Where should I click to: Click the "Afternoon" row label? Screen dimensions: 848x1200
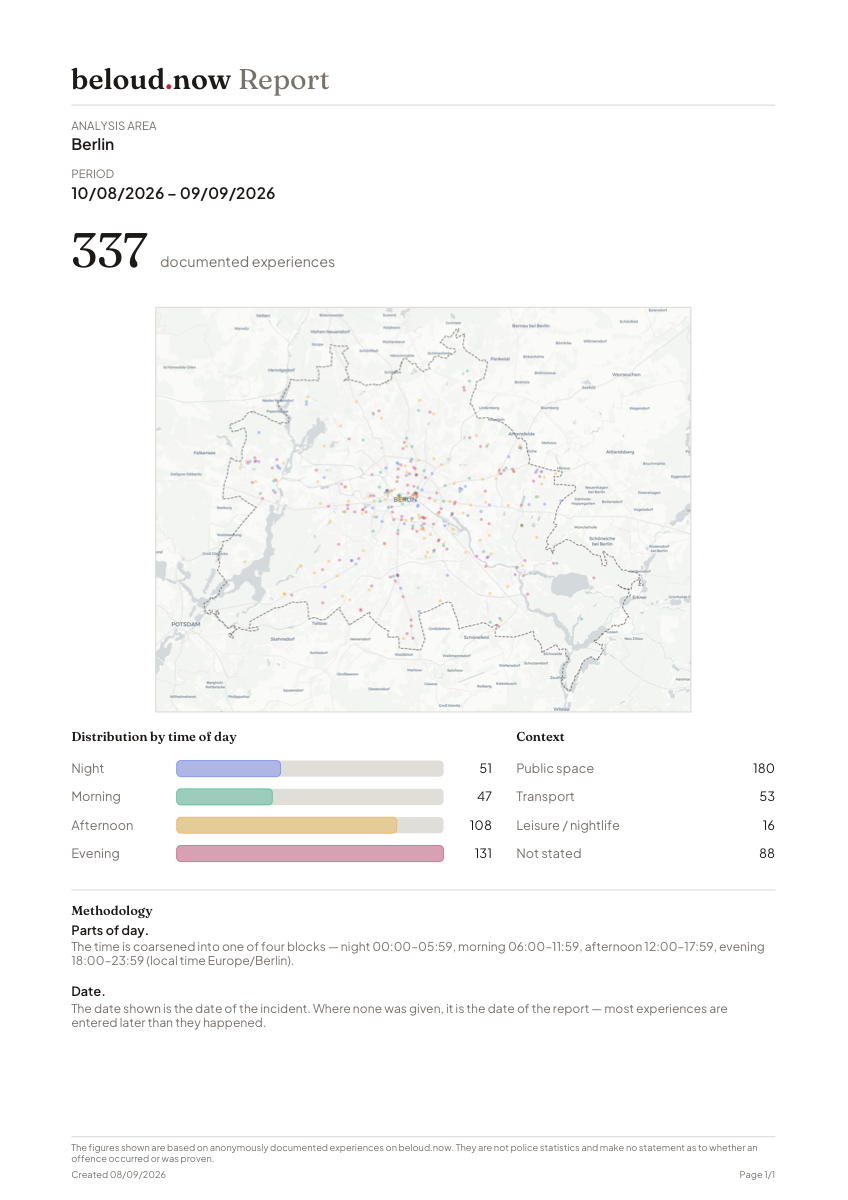pyautogui.click(x=102, y=826)
